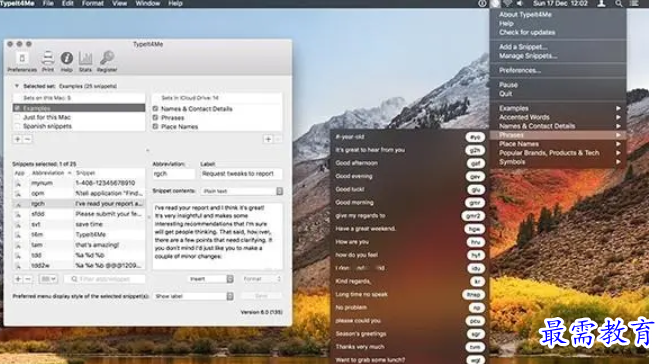Click the kr badge next to Kind regards
The height and width of the screenshot is (364, 663).
click(477, 282)
